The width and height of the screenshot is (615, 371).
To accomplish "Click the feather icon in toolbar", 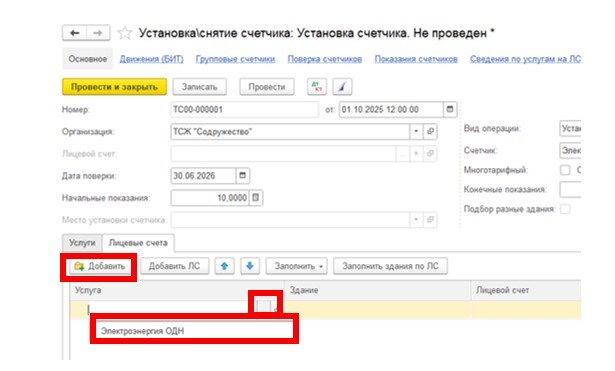I will tap(342, 87).
